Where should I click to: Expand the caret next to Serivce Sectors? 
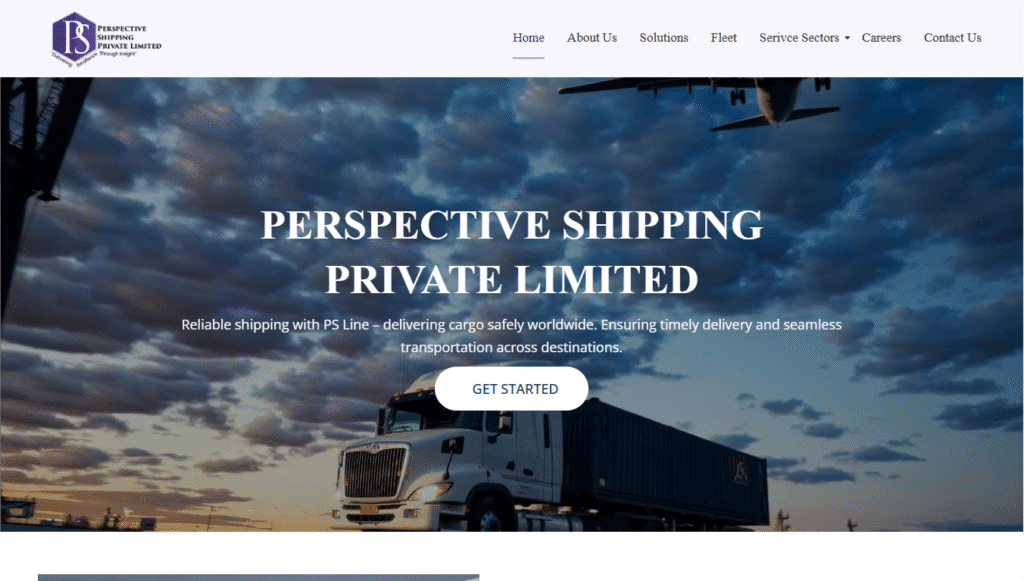point(847,39)
